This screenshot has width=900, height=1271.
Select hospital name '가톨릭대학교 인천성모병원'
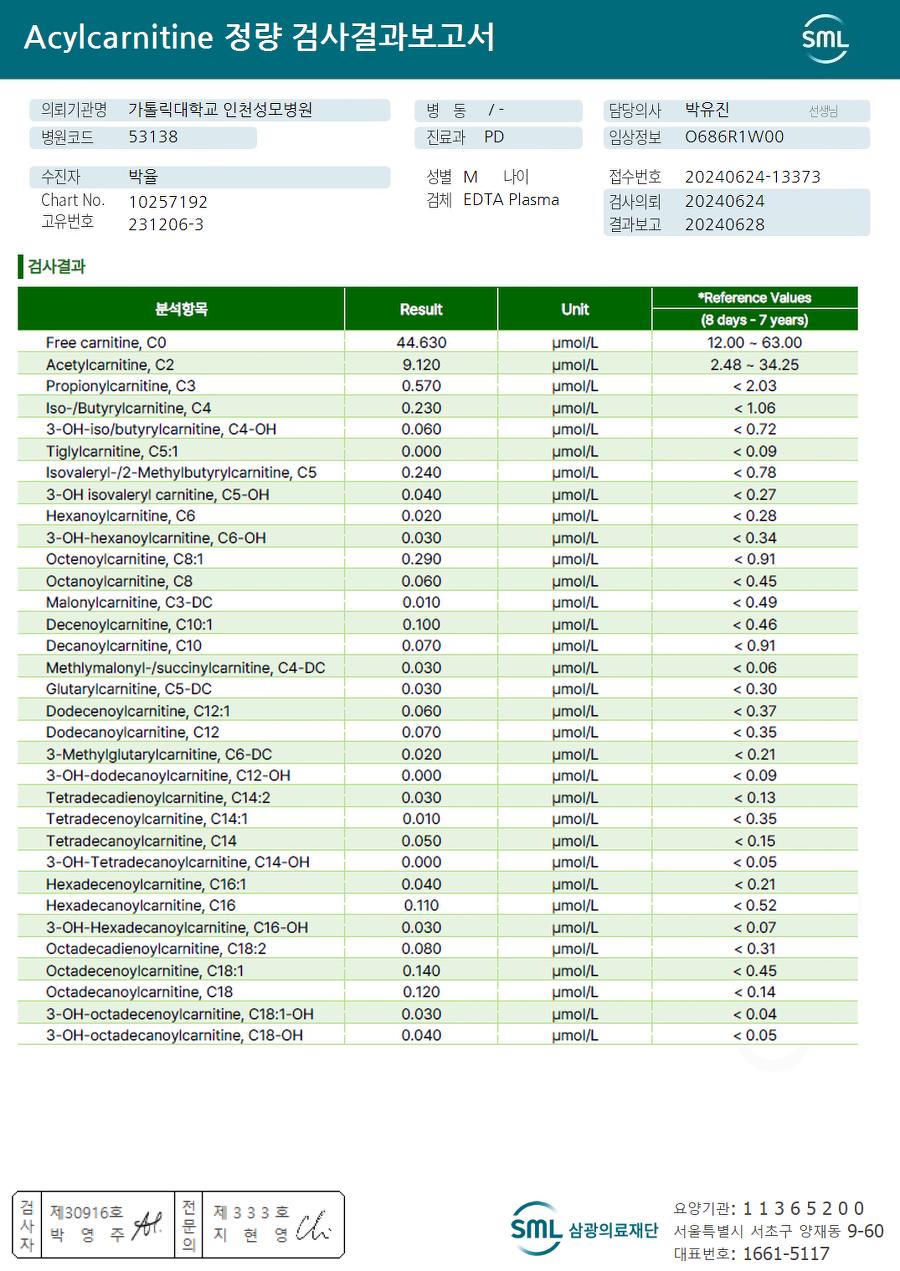[221, 110]
